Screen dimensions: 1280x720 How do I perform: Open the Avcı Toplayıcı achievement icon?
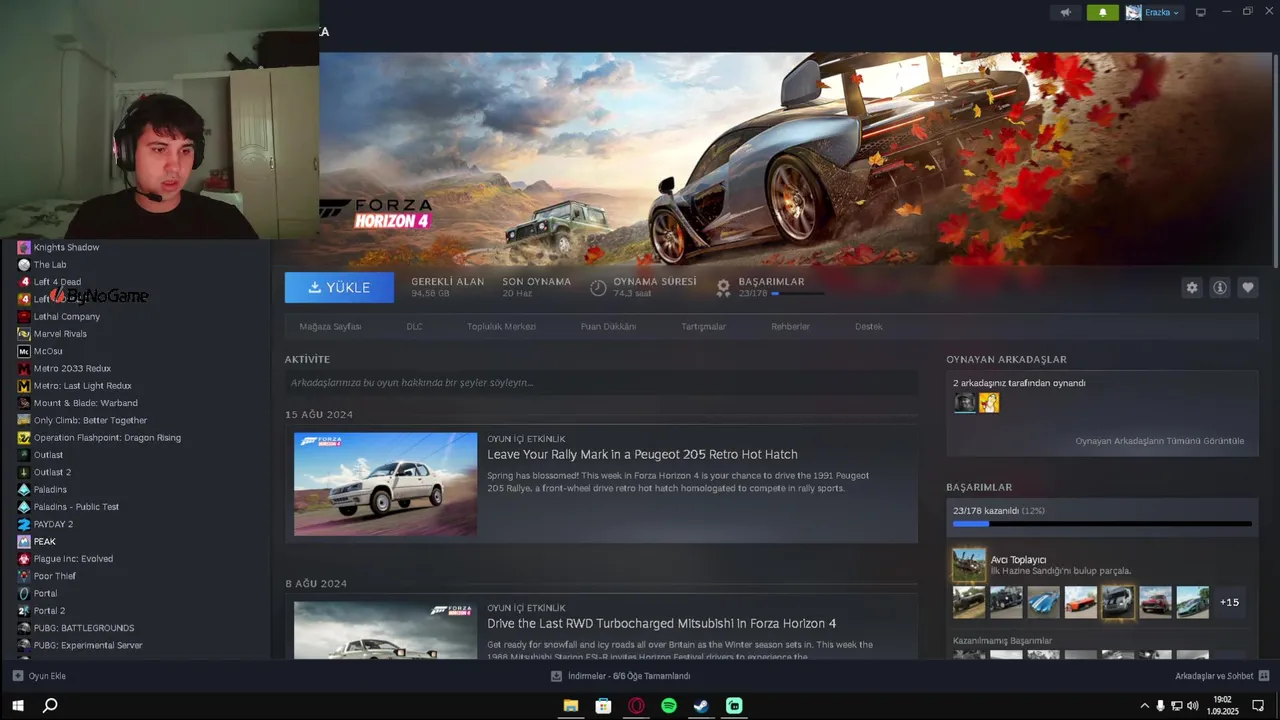[x=969, y=565]
